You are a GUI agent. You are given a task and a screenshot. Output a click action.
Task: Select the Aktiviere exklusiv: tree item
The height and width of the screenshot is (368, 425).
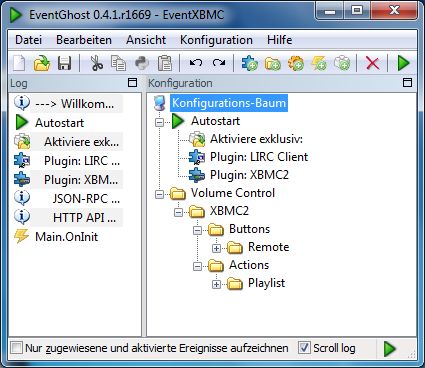click(256, 139)
